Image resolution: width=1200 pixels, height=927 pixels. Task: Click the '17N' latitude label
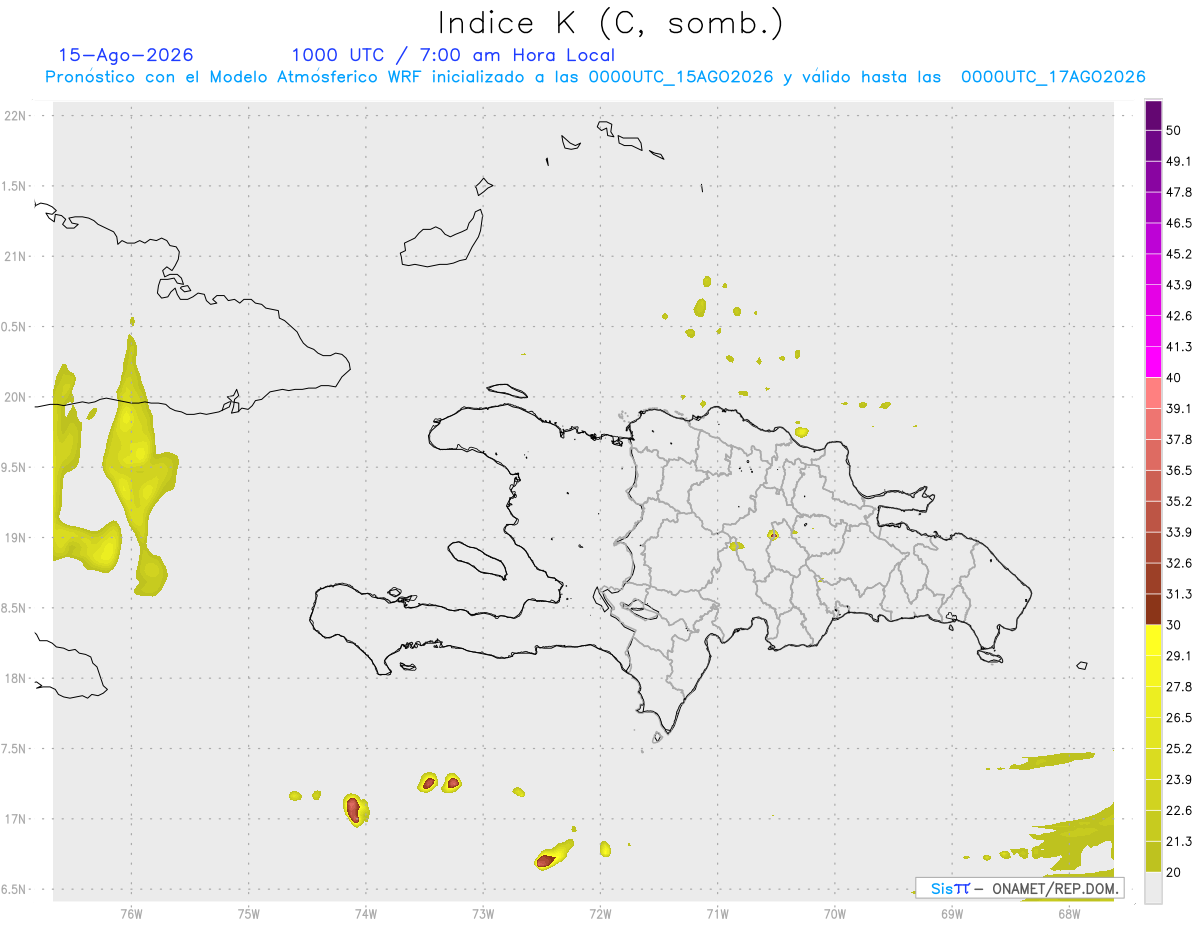tap(16, 819)
